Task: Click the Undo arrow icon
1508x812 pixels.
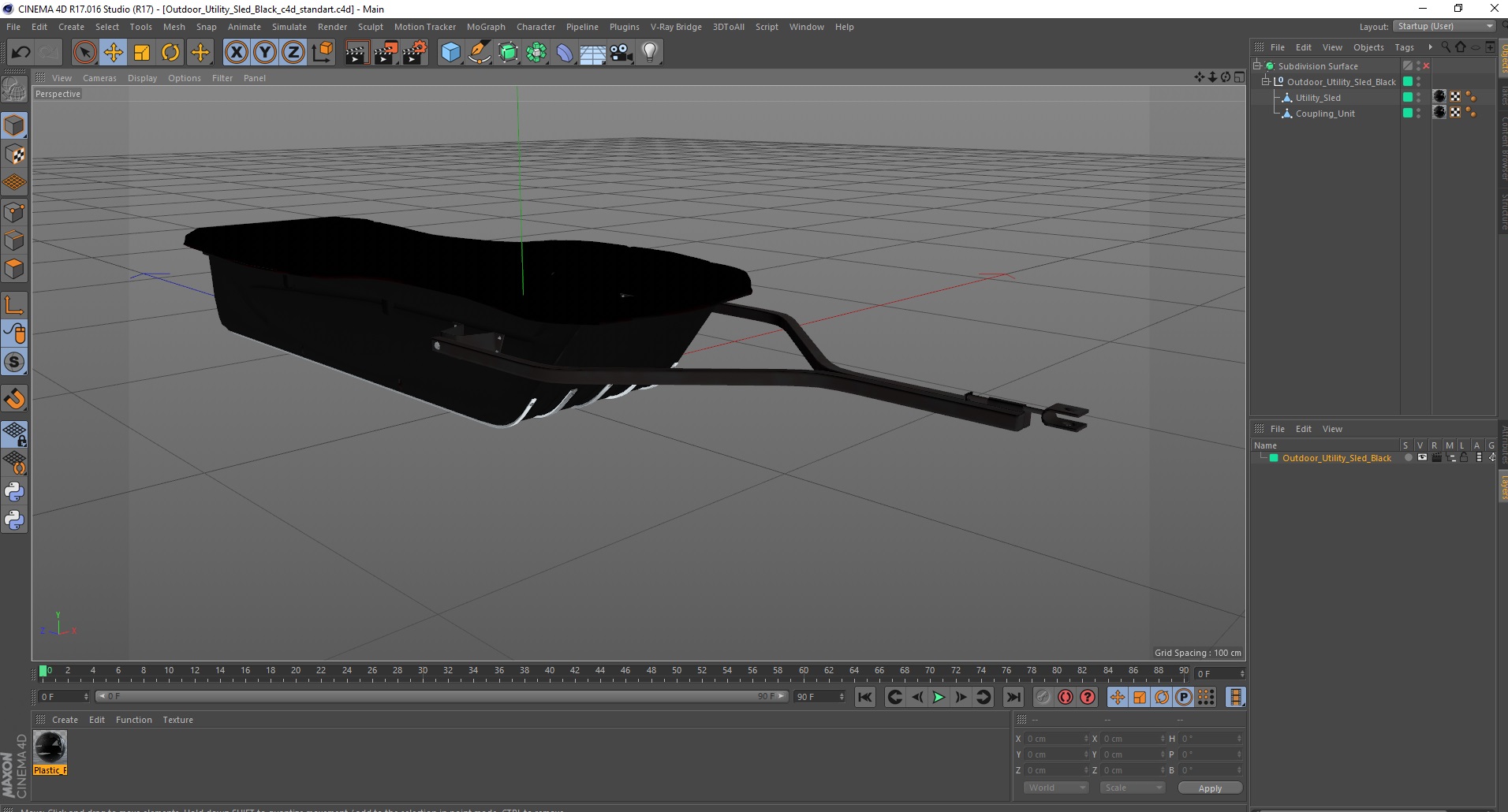Action: 21,53
